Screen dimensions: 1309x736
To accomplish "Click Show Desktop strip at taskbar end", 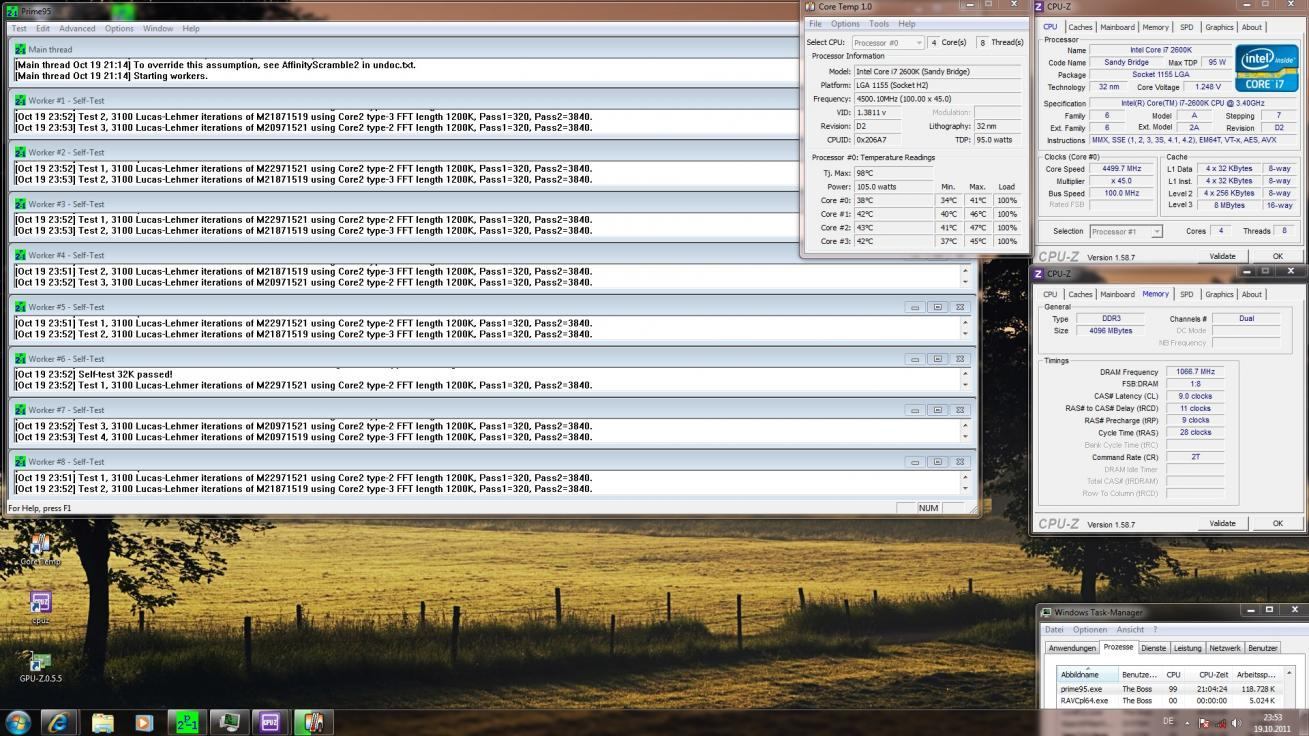I will (1303, 722).
